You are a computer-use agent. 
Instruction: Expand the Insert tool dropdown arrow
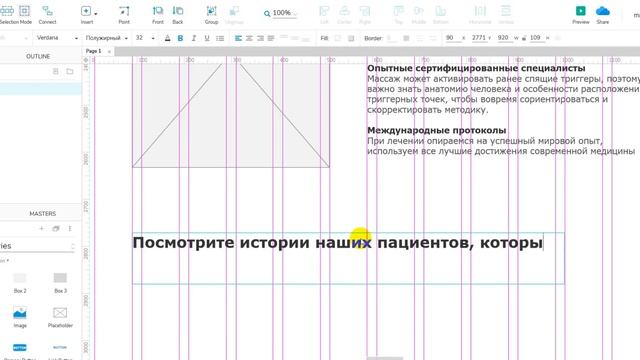[x=96, y=13]
